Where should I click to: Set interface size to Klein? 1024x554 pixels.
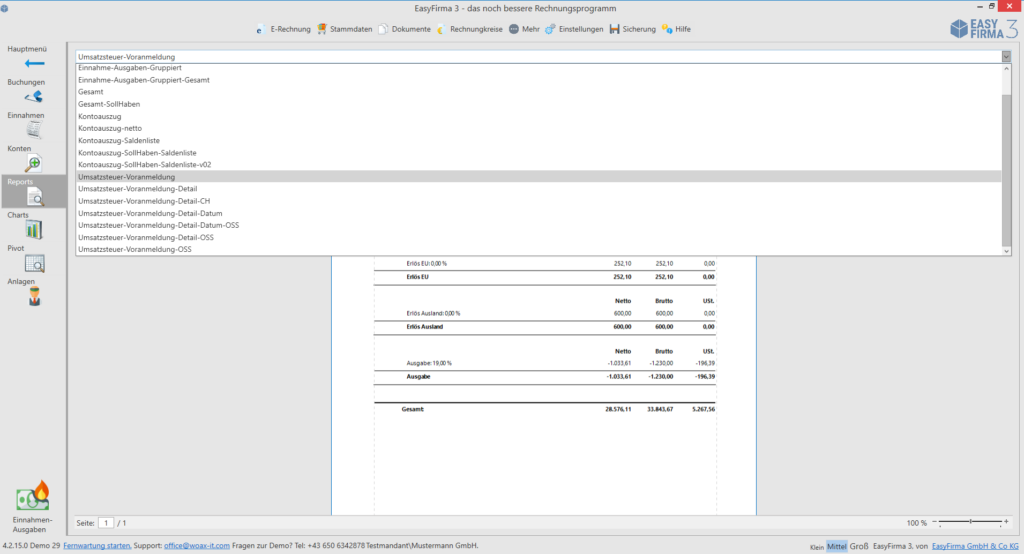coord(817,547)
